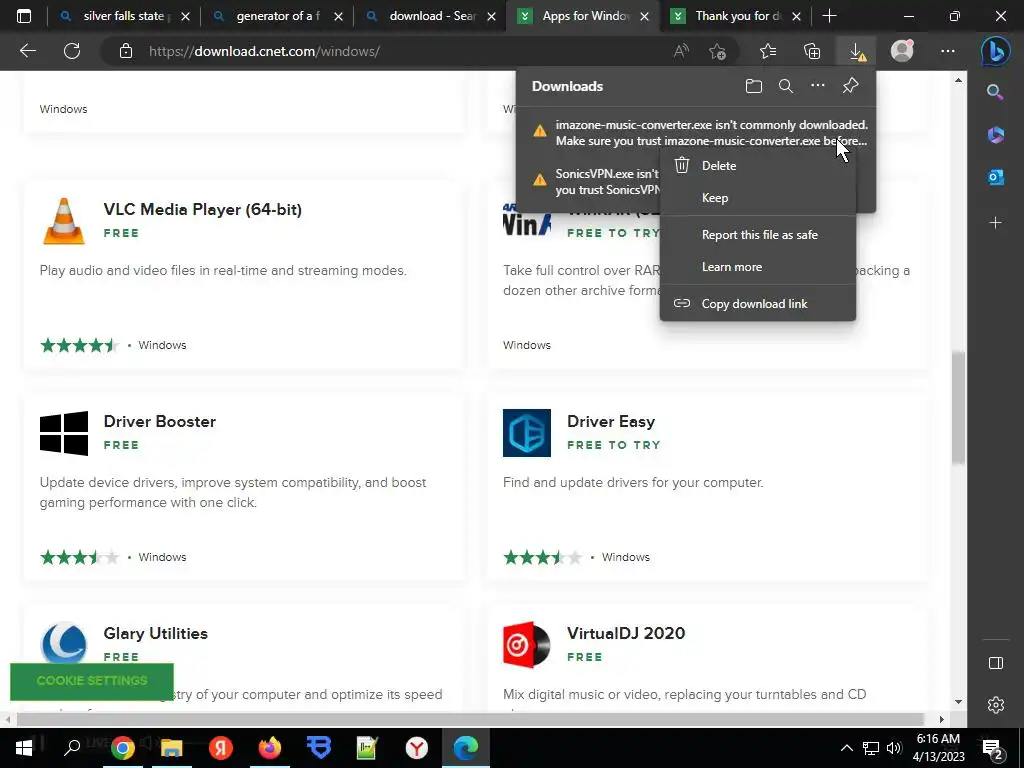The height and width of the screenshot is (768, 1024).
Task: Open Bing chat sidebar icon
Action: [995, 51]
